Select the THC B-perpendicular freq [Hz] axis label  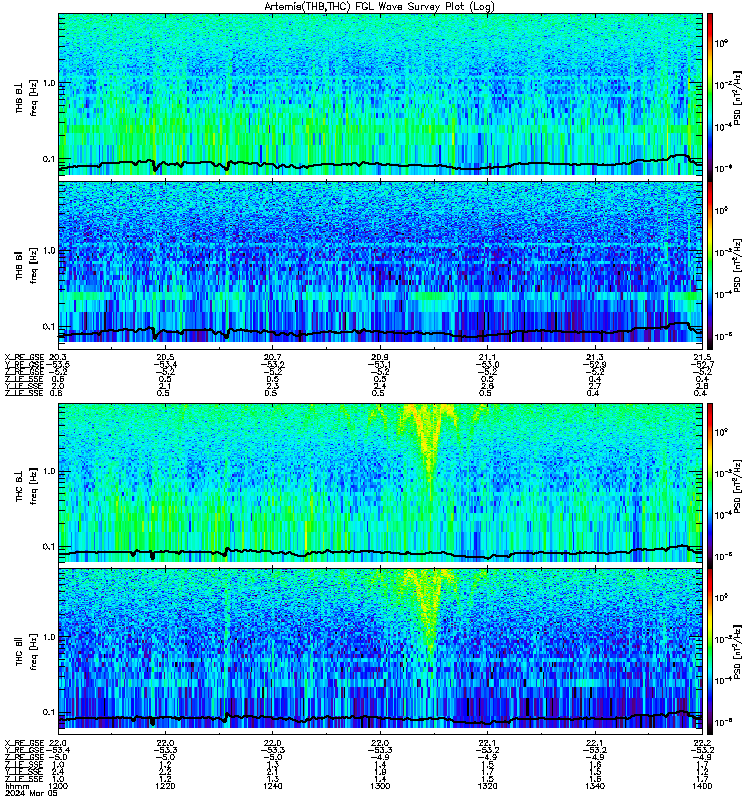[34, 486]
